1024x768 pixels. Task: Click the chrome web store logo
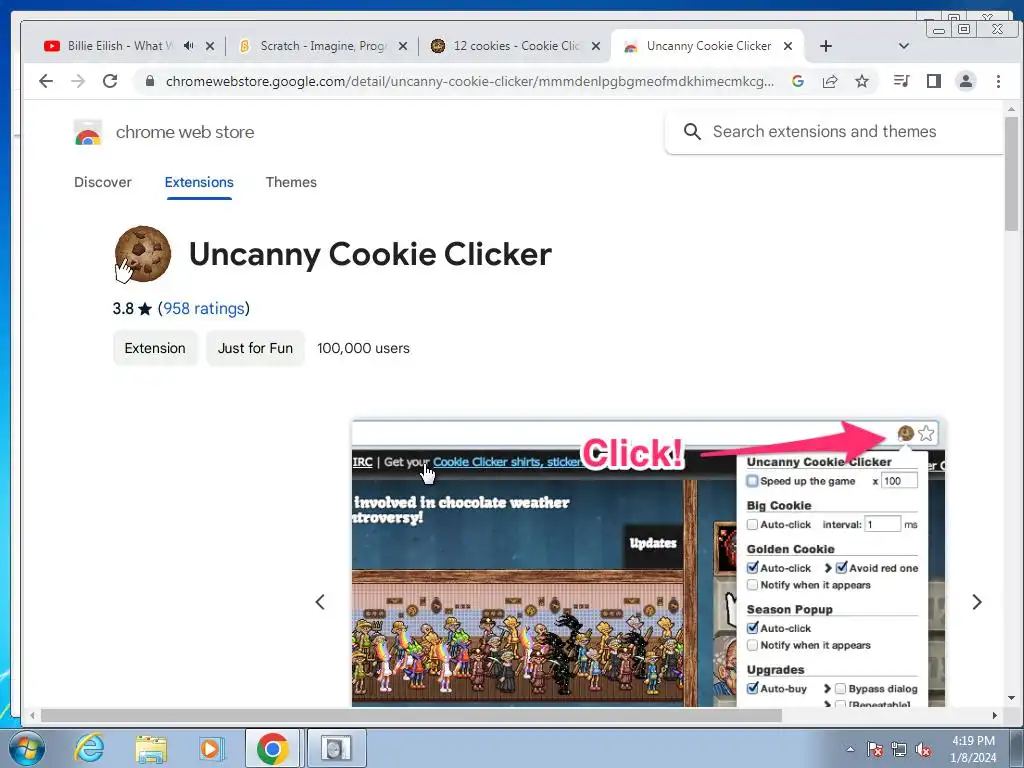[88, 133]
